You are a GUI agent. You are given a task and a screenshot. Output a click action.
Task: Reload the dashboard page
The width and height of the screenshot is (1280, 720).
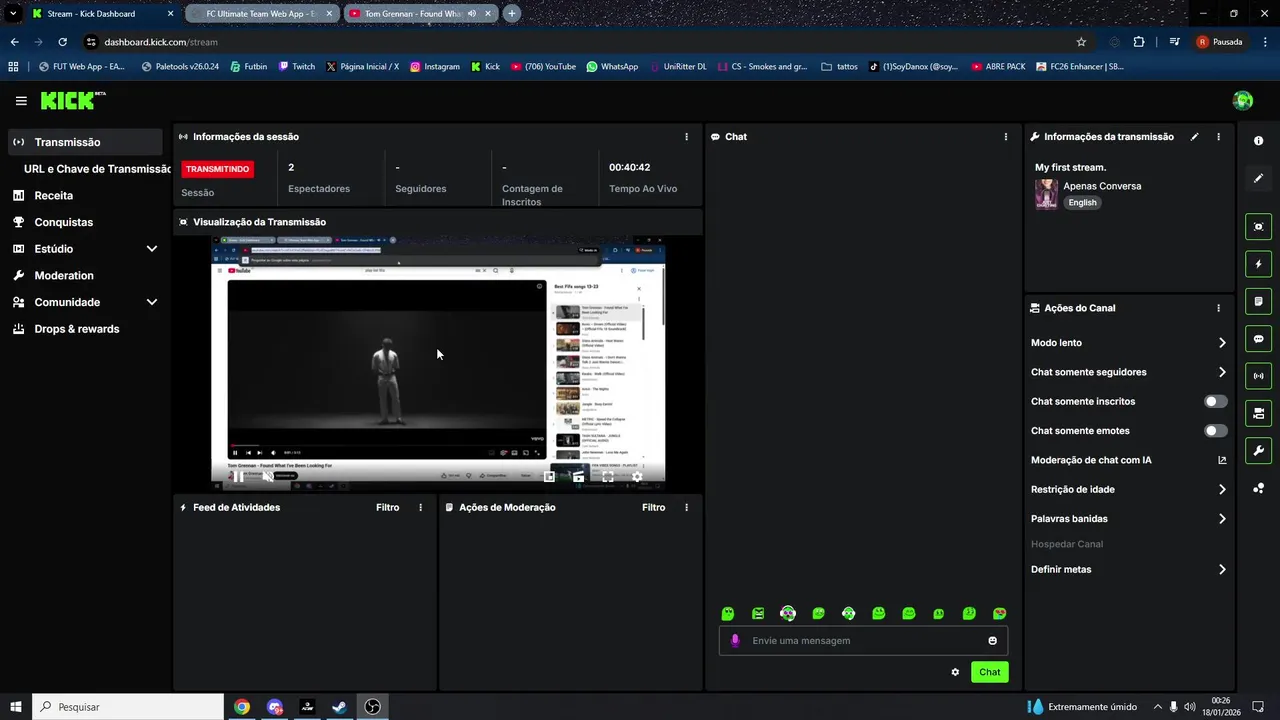click(62, 42)
